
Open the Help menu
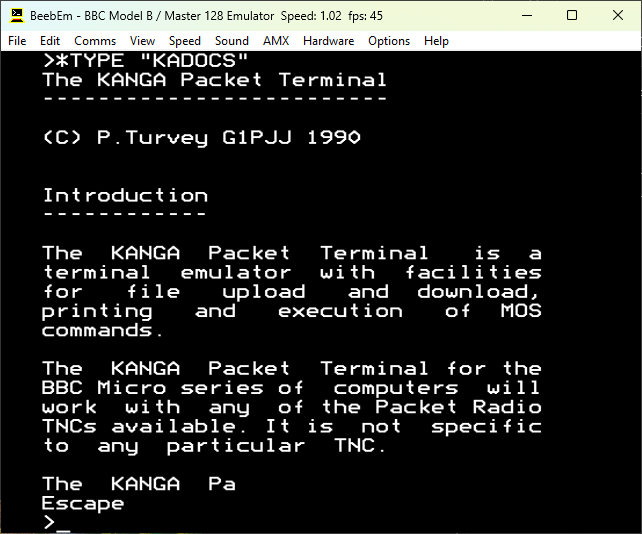tap(436, 41)
